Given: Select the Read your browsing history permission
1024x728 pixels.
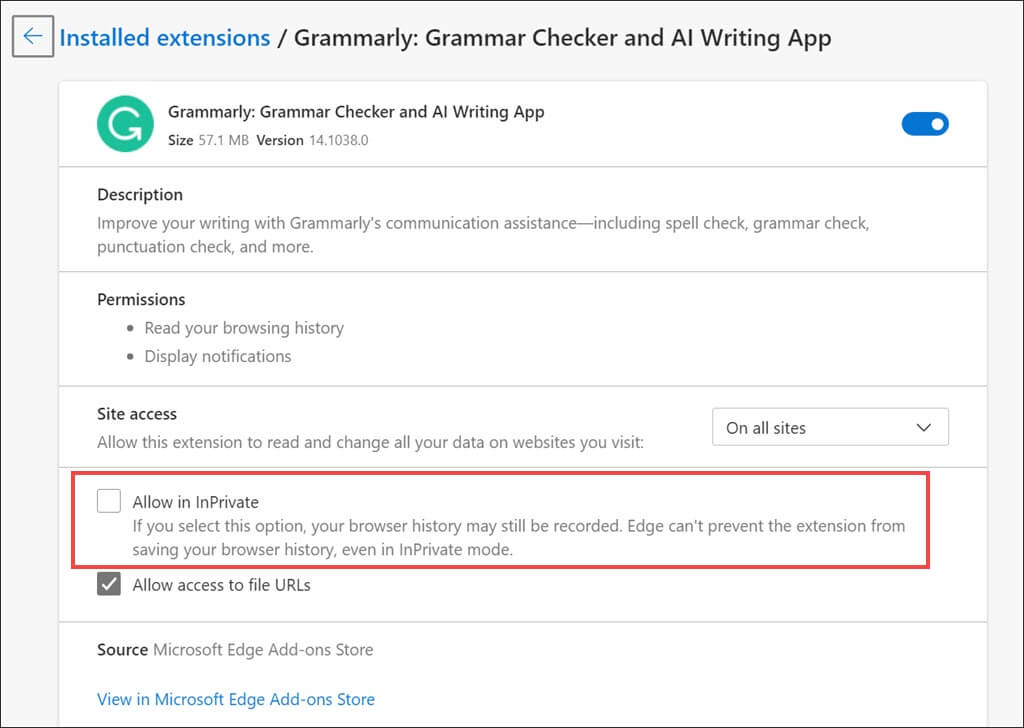Looking at the screenshot, I should pos(244,328).
